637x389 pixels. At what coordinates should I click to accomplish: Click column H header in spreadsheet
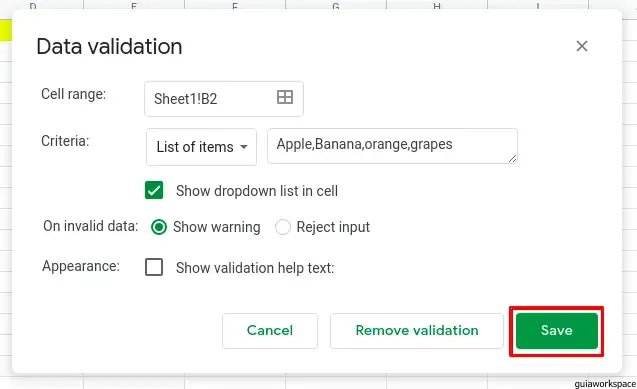point(437,4)
